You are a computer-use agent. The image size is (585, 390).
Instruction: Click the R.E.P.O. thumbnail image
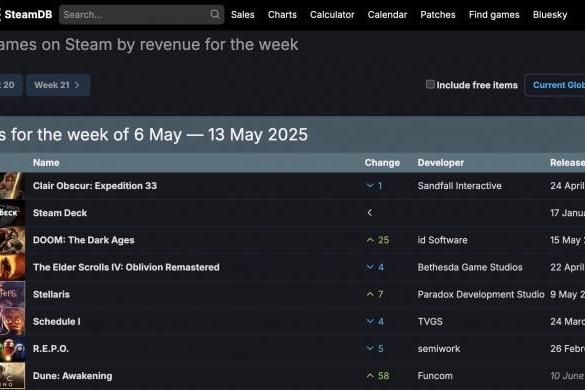click(x=12, y=349)
